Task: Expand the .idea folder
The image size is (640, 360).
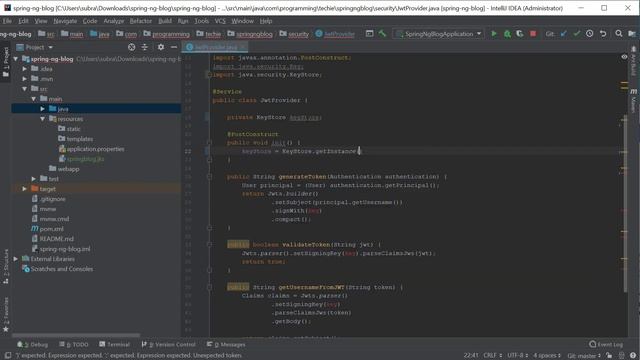Action: pos(25,69)
